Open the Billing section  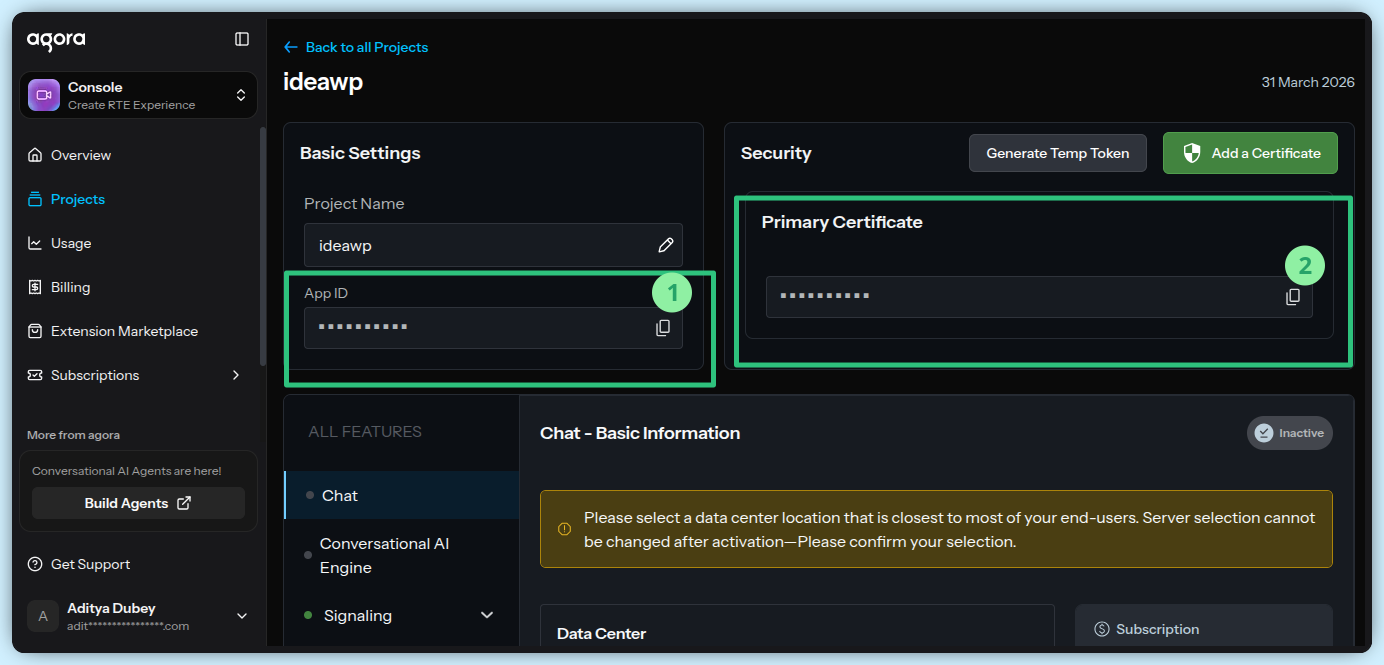(x=71, y=287)
